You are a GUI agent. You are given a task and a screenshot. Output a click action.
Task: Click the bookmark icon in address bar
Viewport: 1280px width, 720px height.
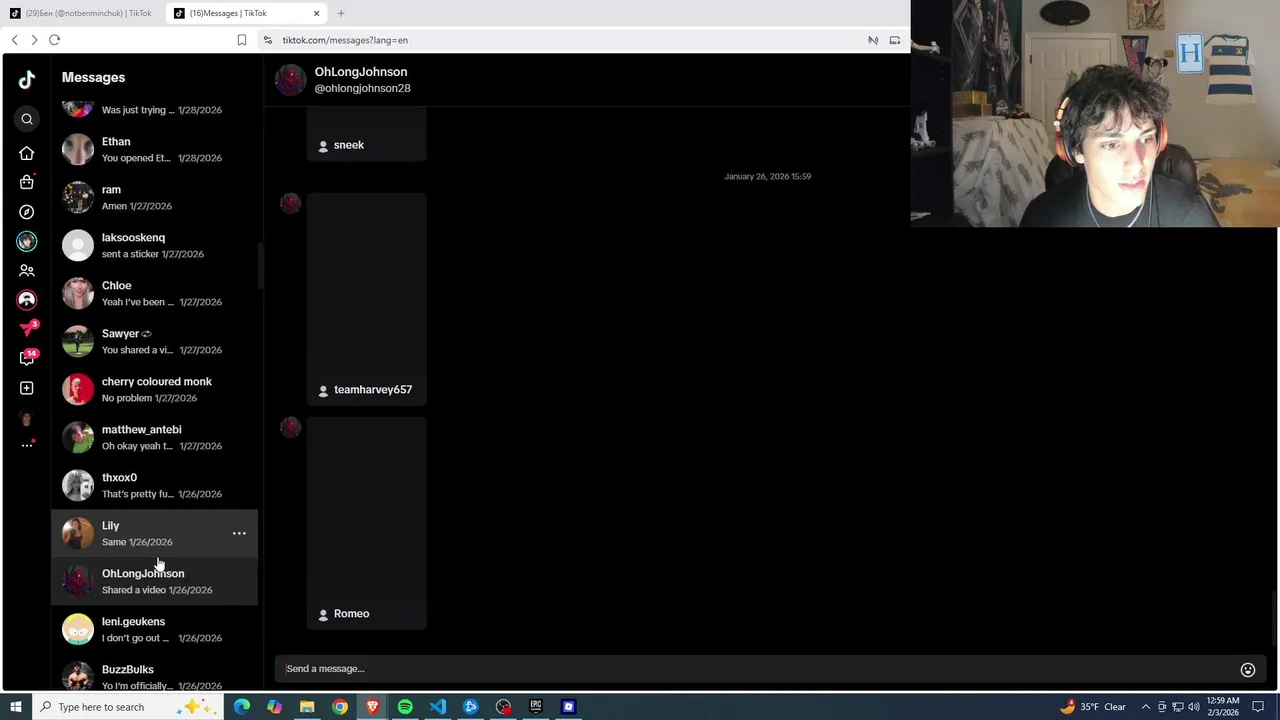(x=242, y=40)
